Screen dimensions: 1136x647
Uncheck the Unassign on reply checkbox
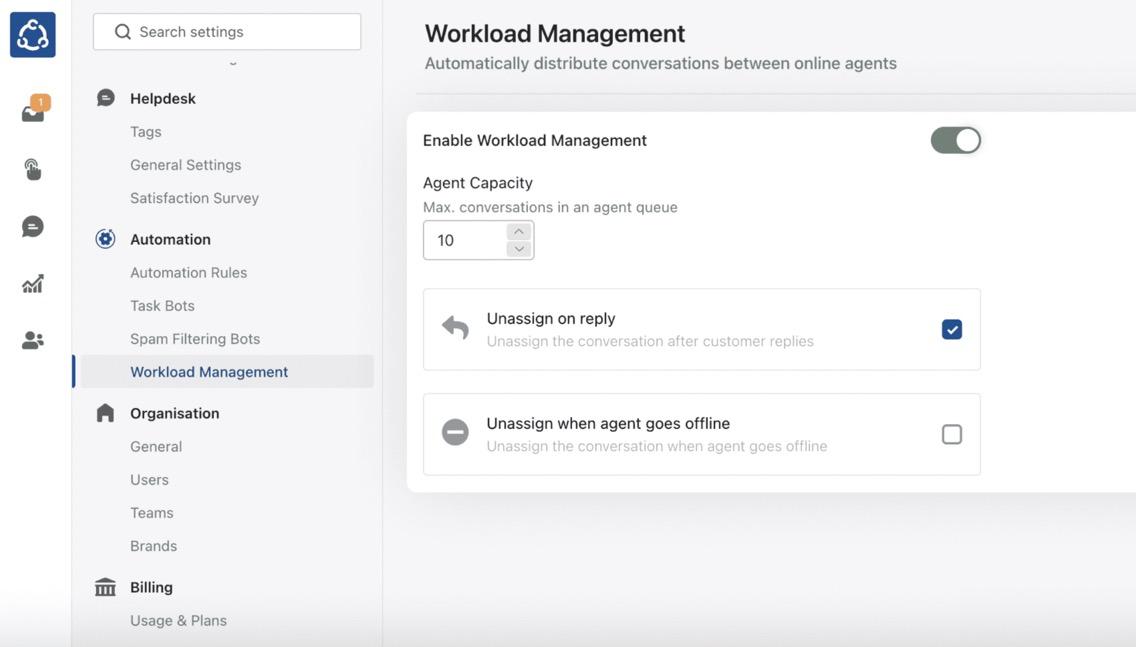pos(951,329)
